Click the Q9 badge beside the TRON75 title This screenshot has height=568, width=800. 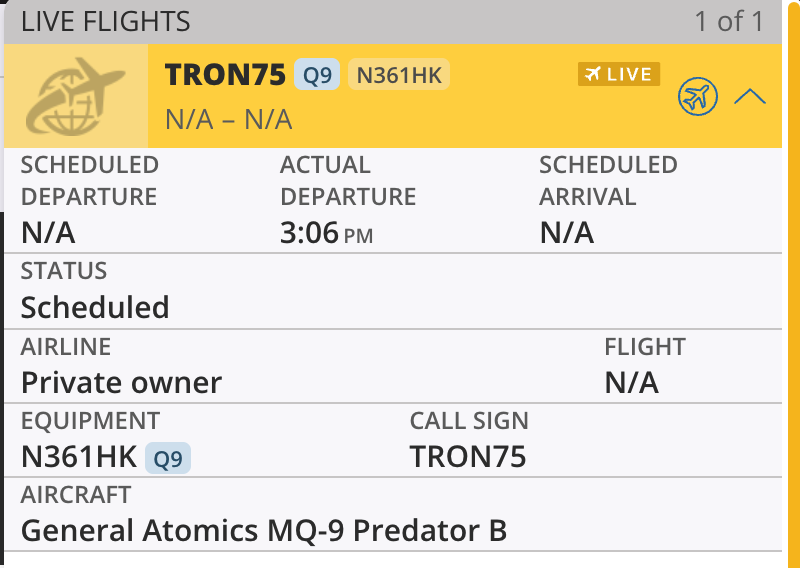point(317,75)
